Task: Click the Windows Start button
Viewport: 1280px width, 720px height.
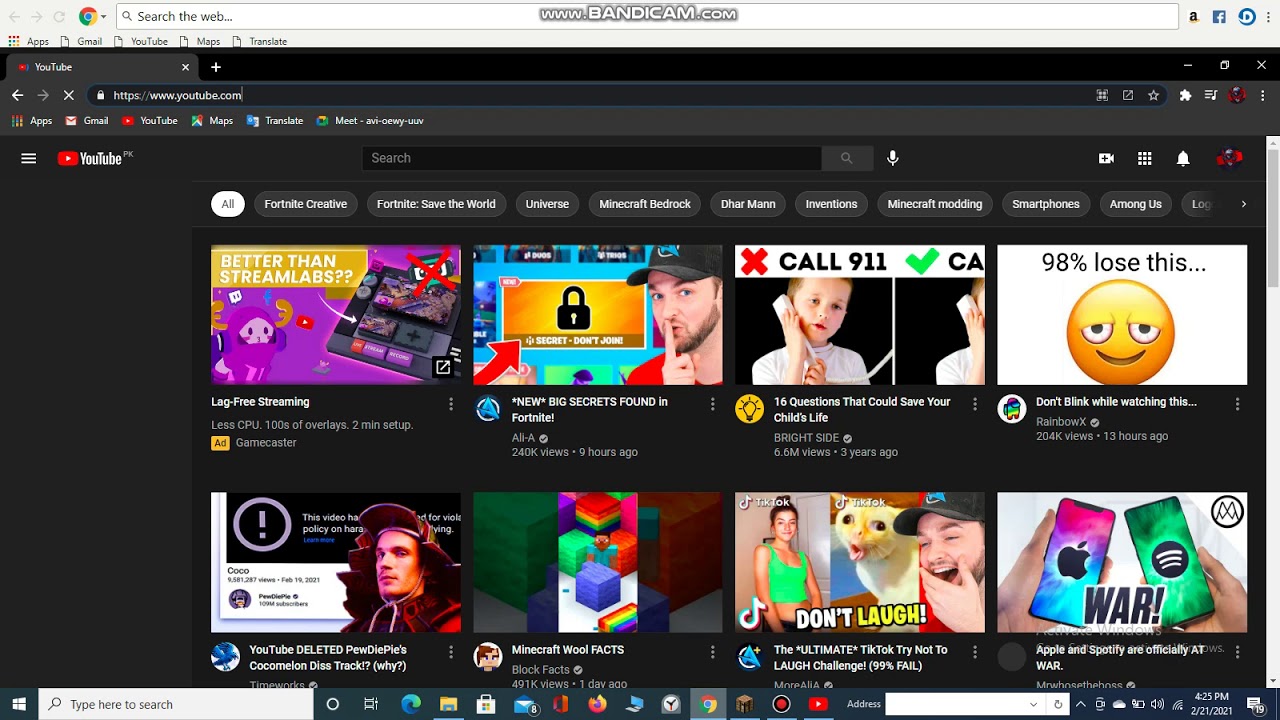Action: pyautogui.click(x=19, y=704)
